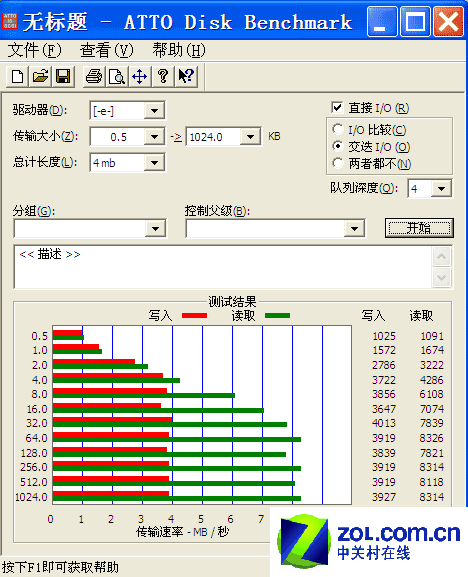Open the 1024.0 maximum transfer size dropdown
Viewport: 468px width, 577px height.
point(250,137)
